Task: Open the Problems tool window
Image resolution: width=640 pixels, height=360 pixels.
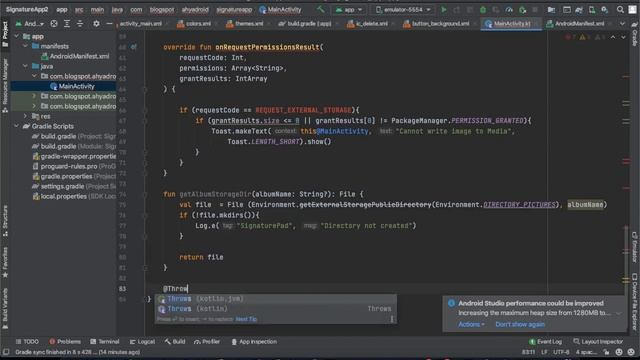Action: click(65, 342)
